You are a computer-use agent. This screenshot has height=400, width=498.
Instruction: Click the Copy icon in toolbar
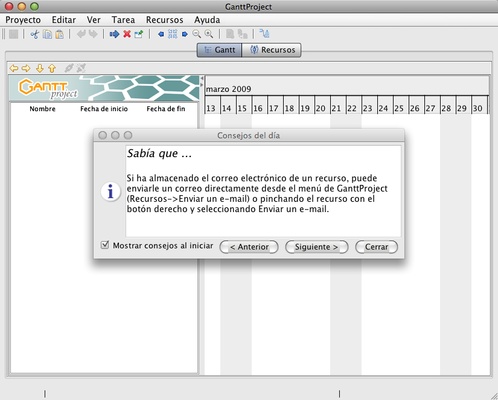point(47,34)
